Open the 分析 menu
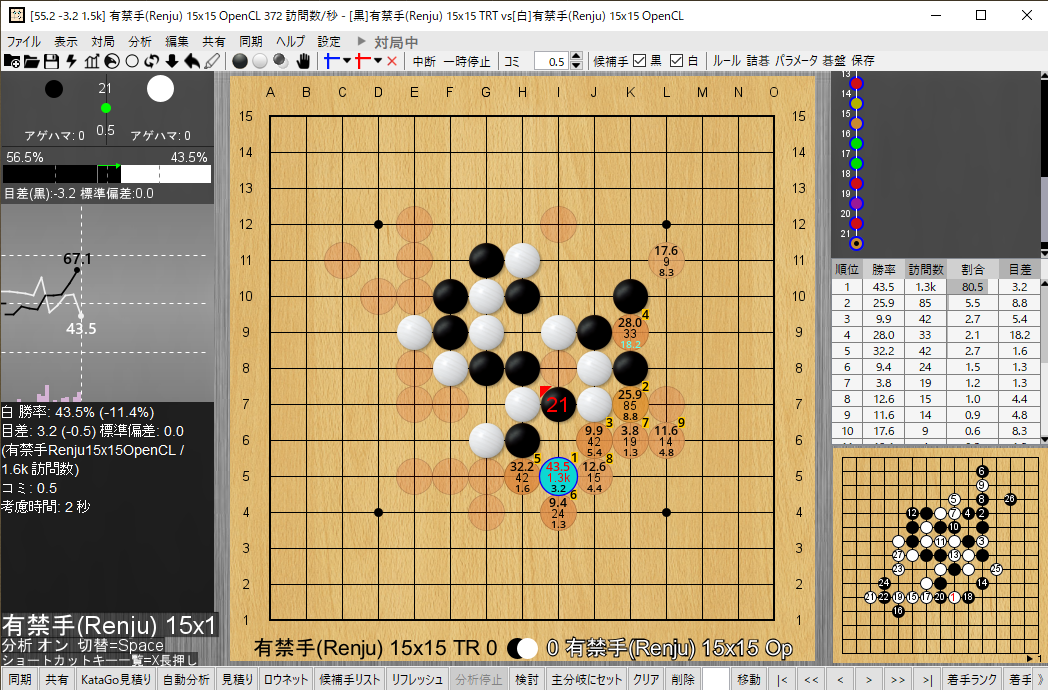 click(140, 42)
